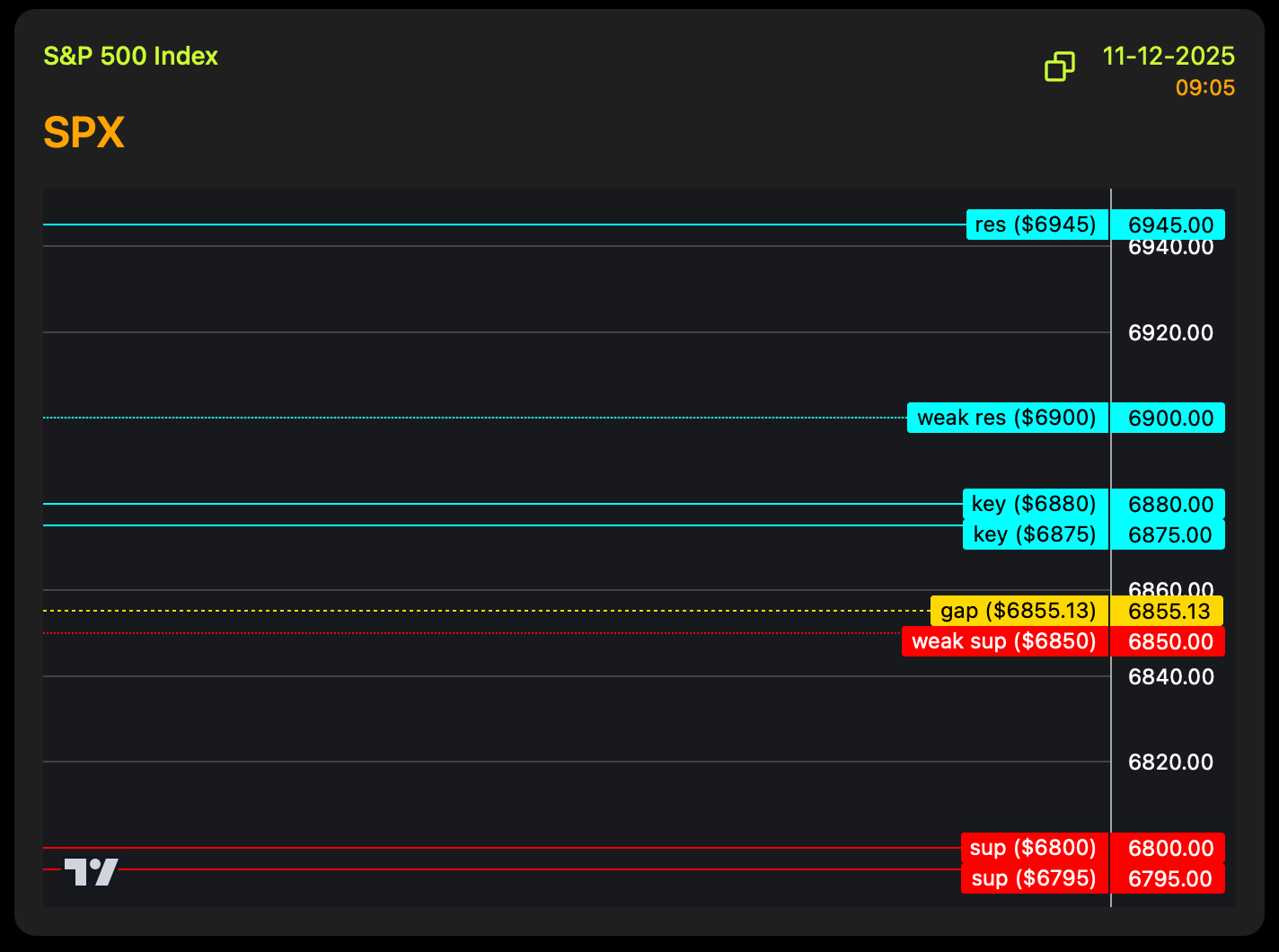Click the 6820.00 price scale value
The image size is (1279, 952).
coord(1170,762)
